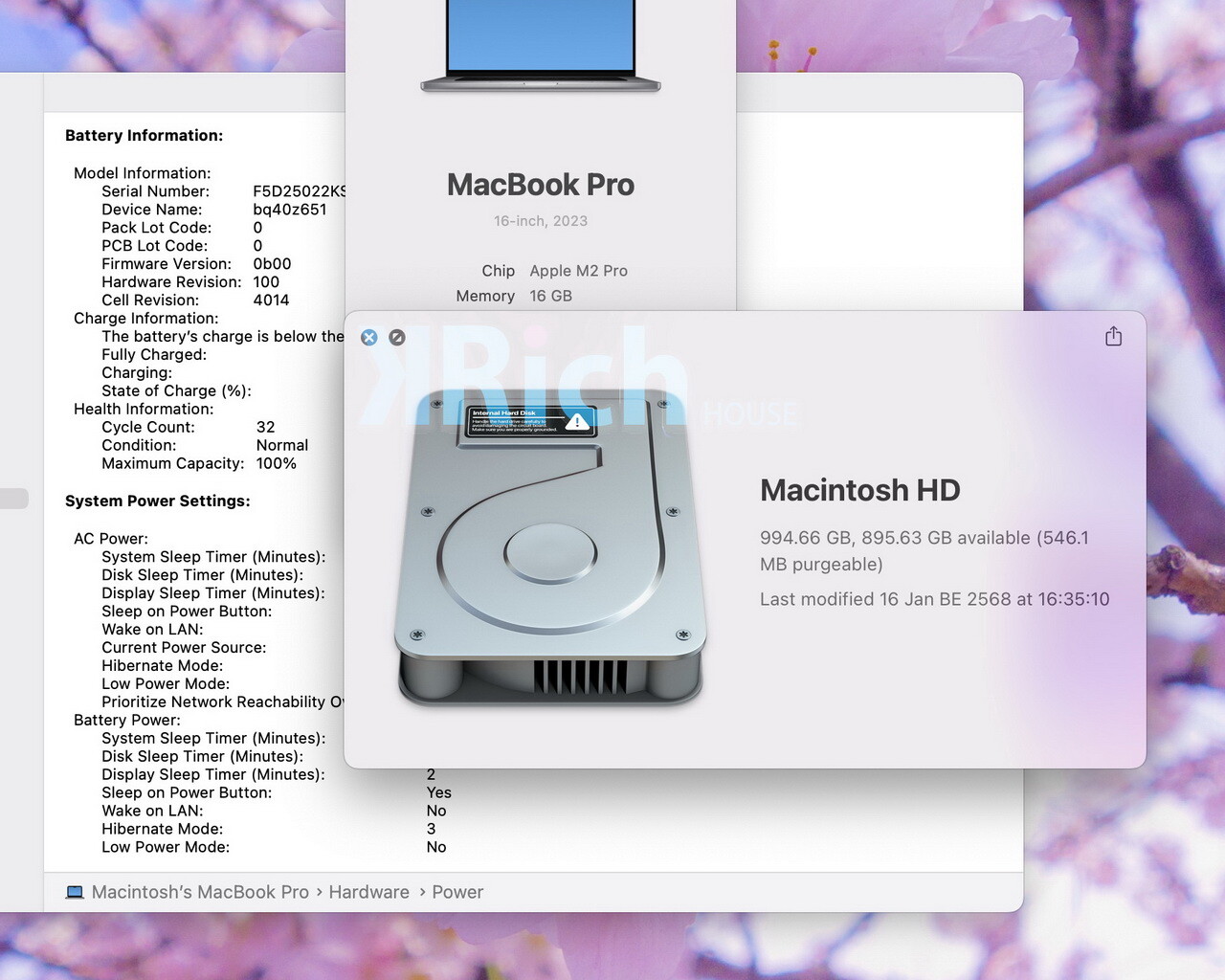
Task: Click the "16-inch, 2023" subtitle
Action: click(541, 221)
